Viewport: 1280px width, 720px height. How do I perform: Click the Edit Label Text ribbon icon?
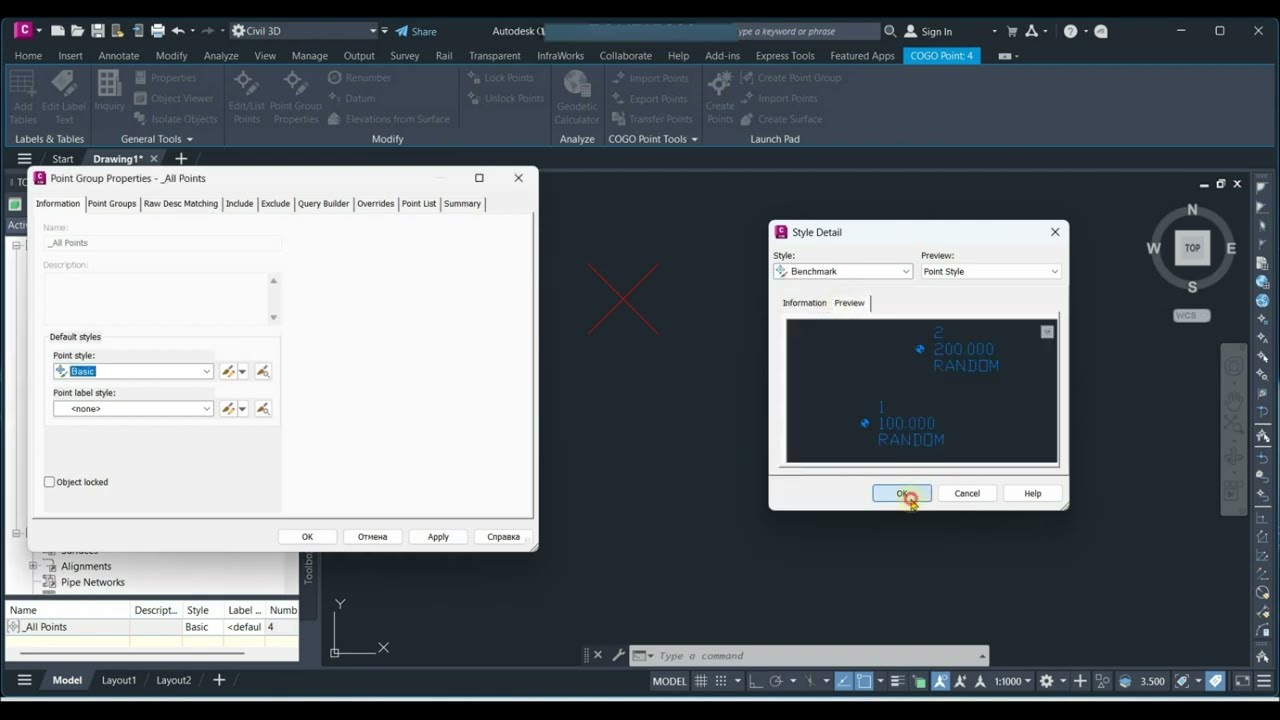64,98
